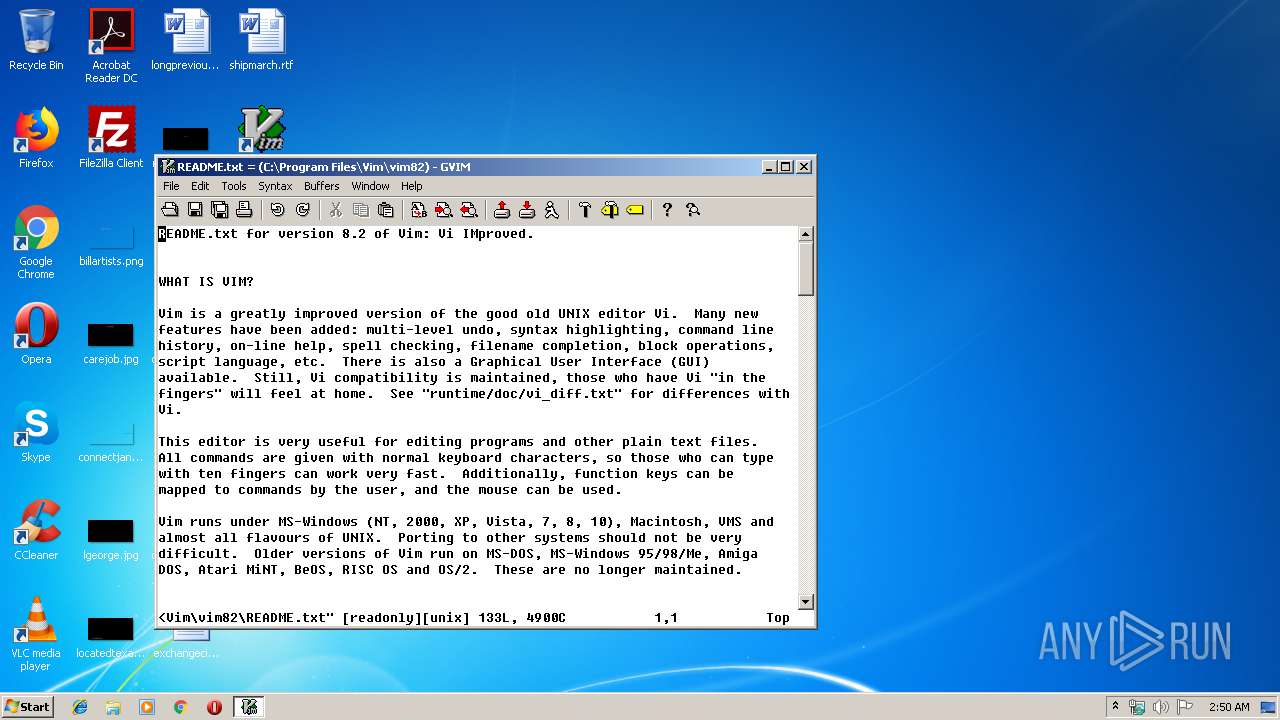Screen dimensions: 1280x720
Task: Click the Save session toolbar icon
Action: (x=526, y=210)
